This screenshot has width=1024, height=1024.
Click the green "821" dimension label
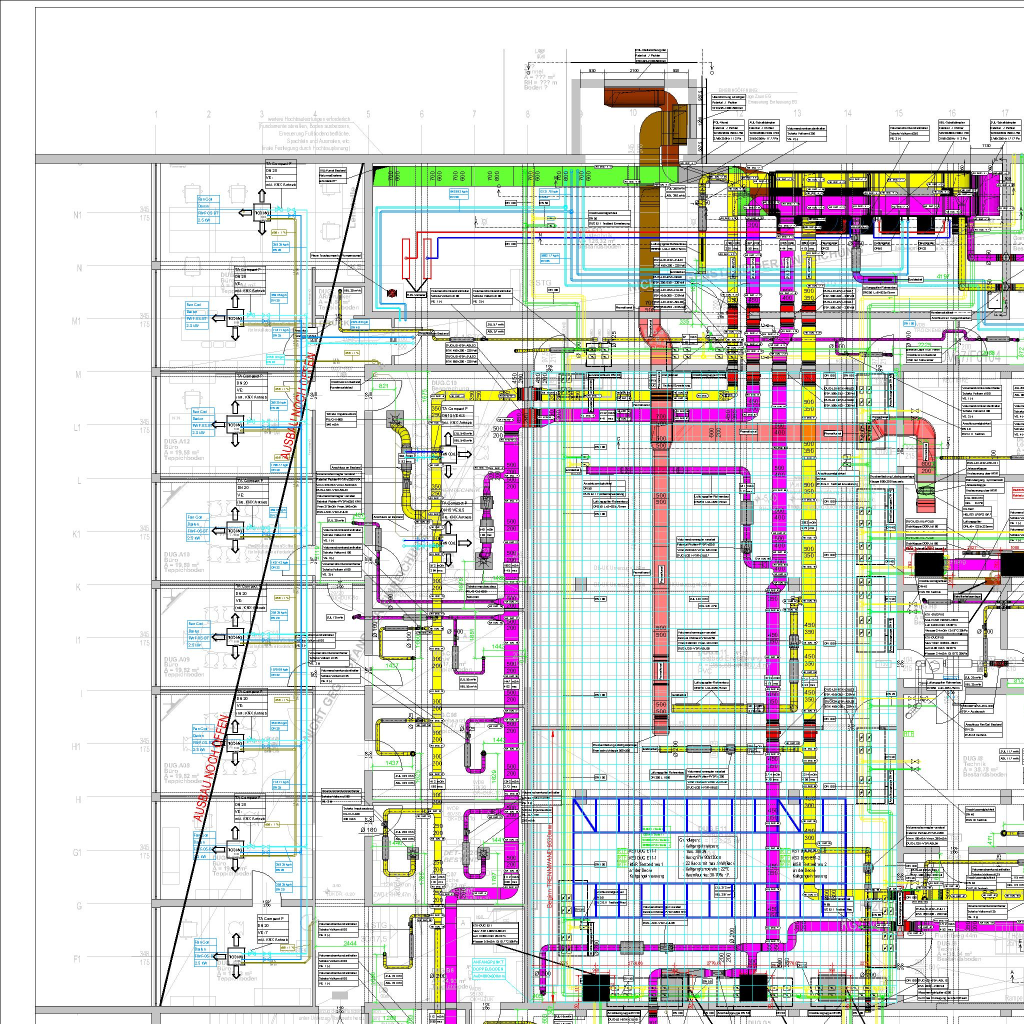click(382, 385)
